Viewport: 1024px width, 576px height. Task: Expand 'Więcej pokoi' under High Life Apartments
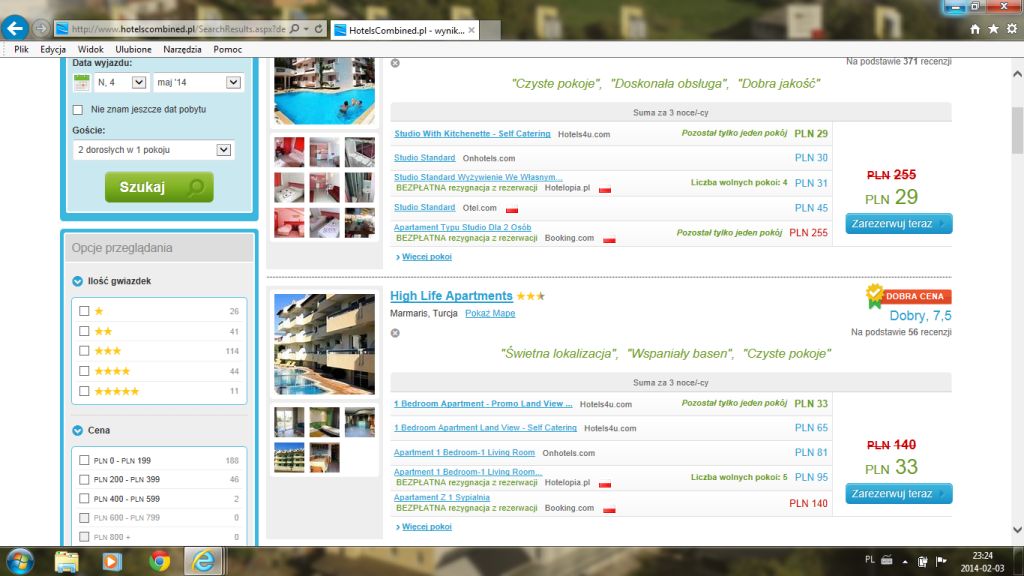[x=426, y=527]
